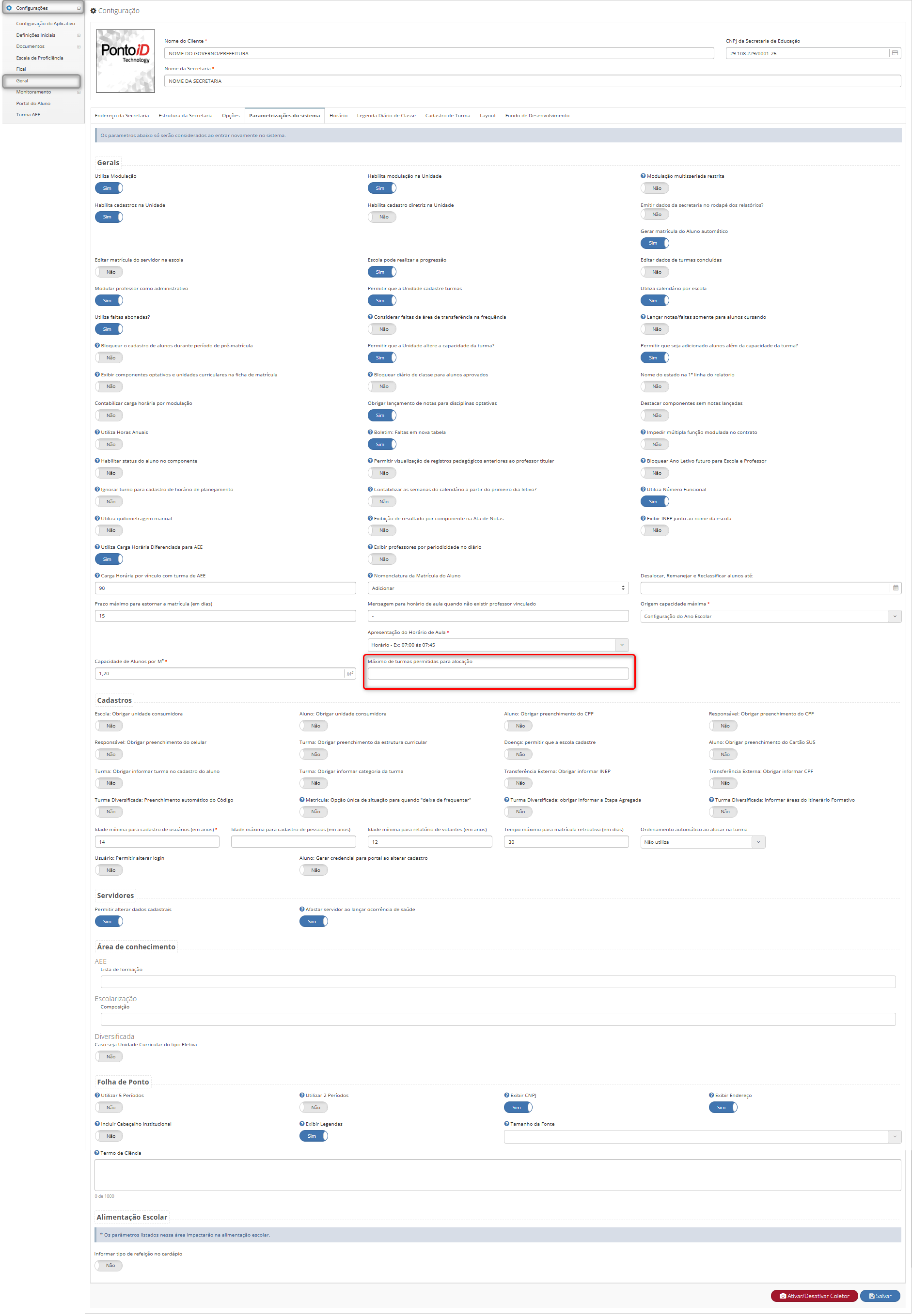Disable the Utiliza Modulação toggle
This screenshot has height=1316, width=912.
[109, 188]
